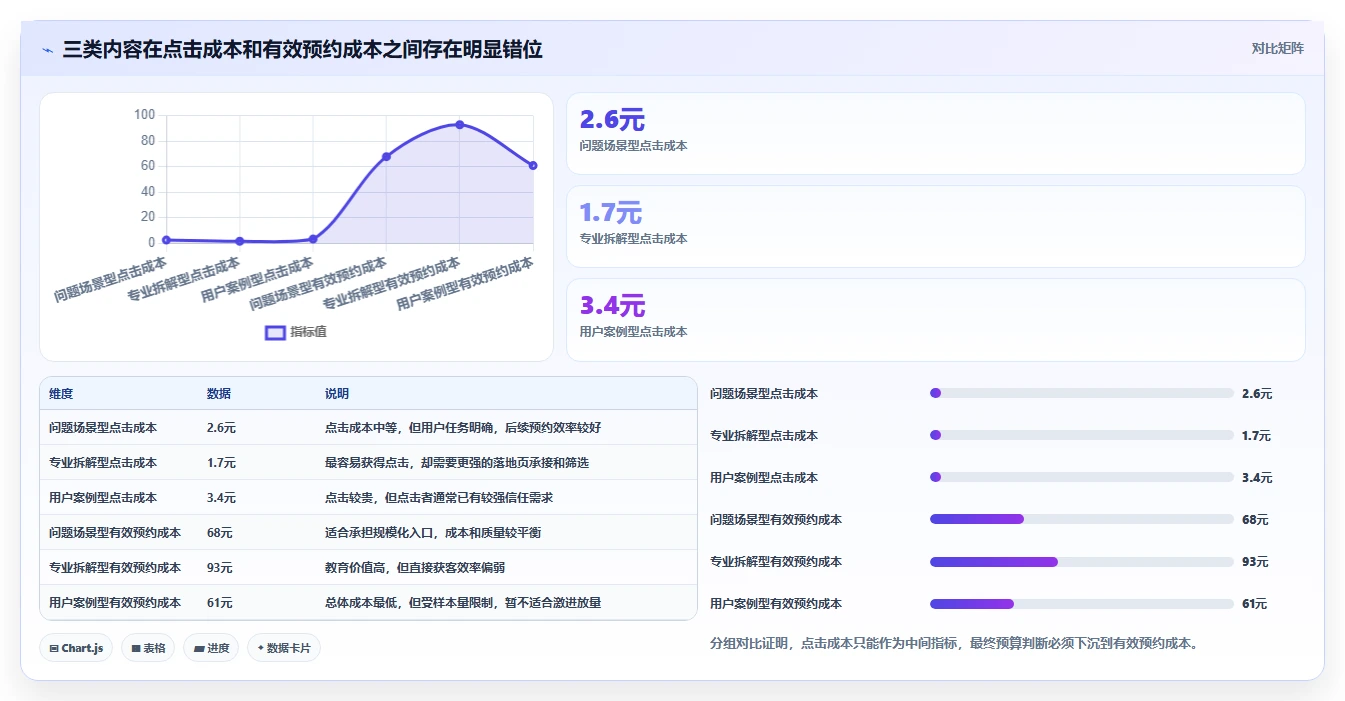Click the chart data point for 专业拆解型有效预约成本

click(459, 125)
